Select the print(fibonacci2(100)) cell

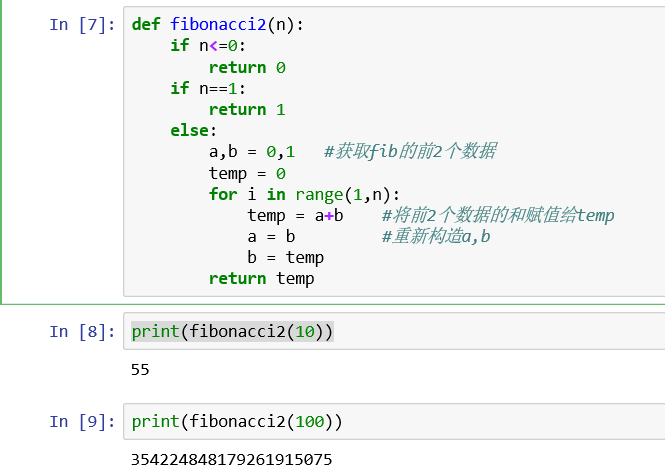(237, 421)
